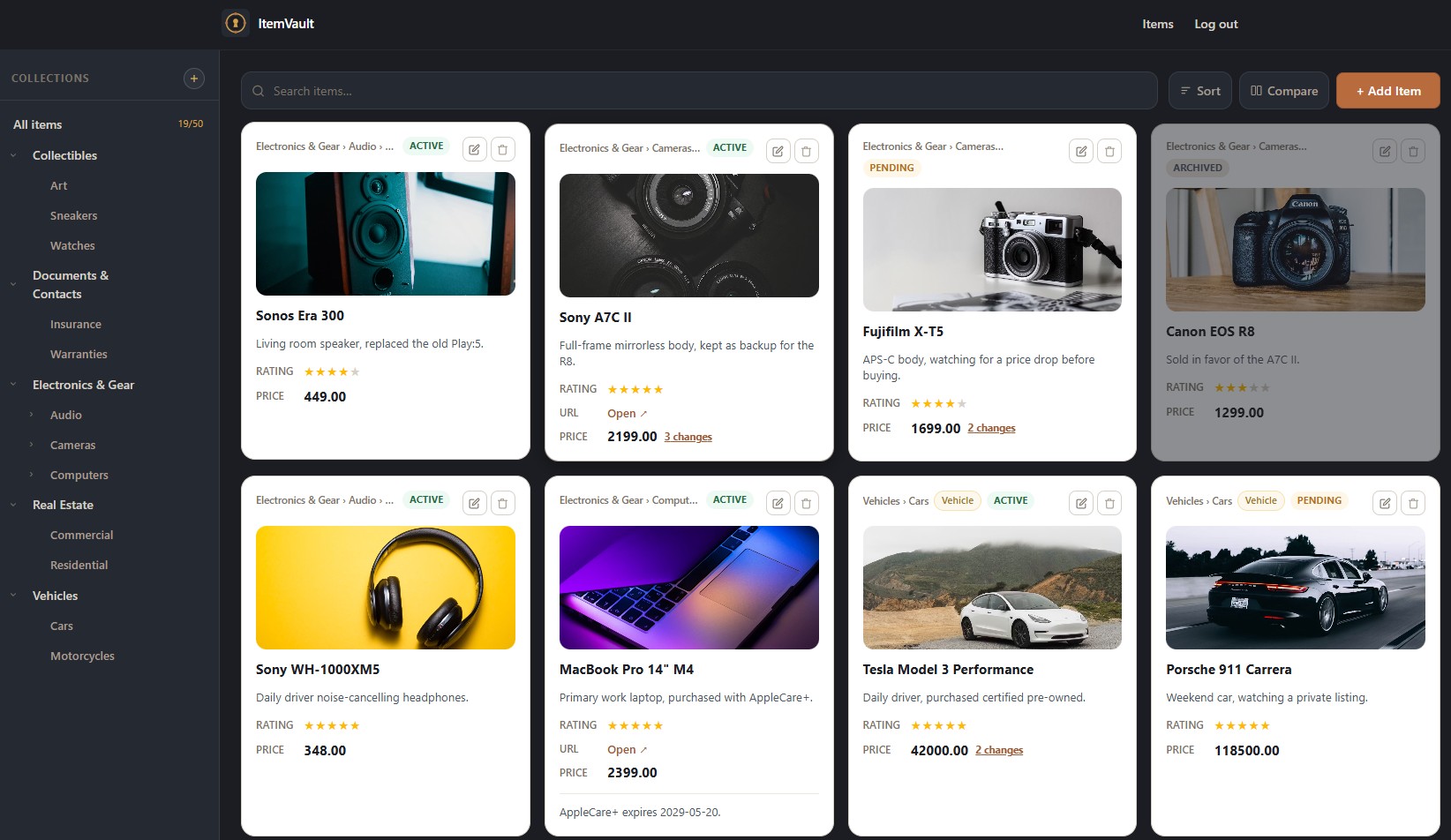Image resolution: width=1451 pixels, height=840 pixels.
Task: Delete the Canon EOS R8 item
Action: coord(1413,151)
